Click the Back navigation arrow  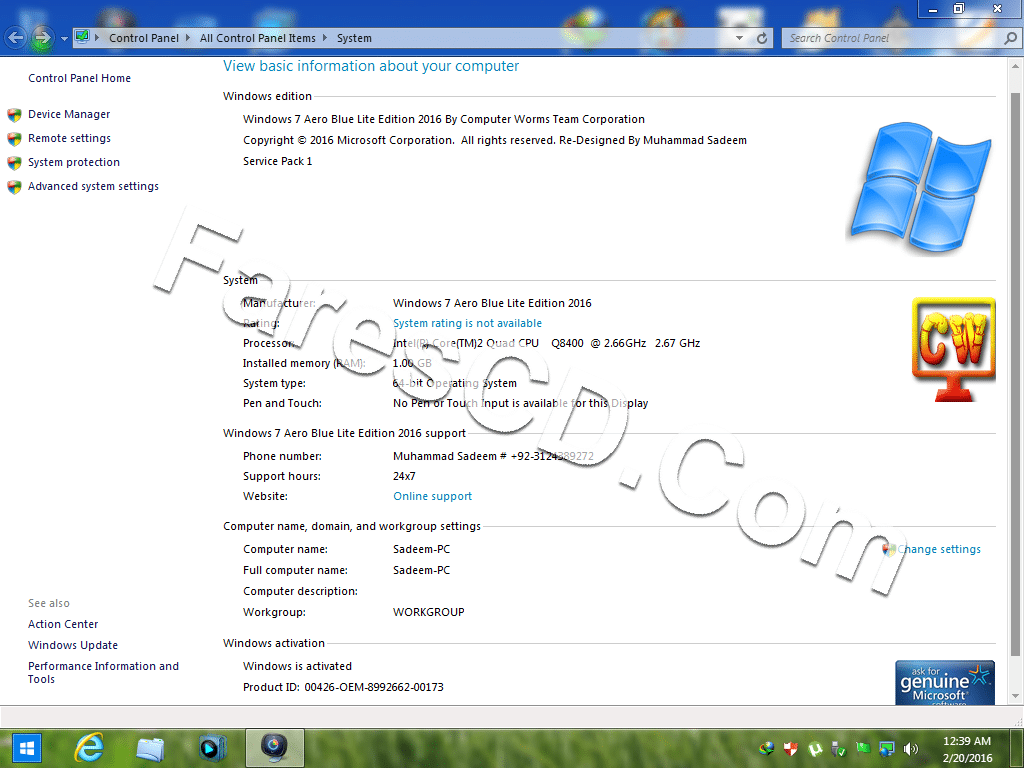pos(16,38)
